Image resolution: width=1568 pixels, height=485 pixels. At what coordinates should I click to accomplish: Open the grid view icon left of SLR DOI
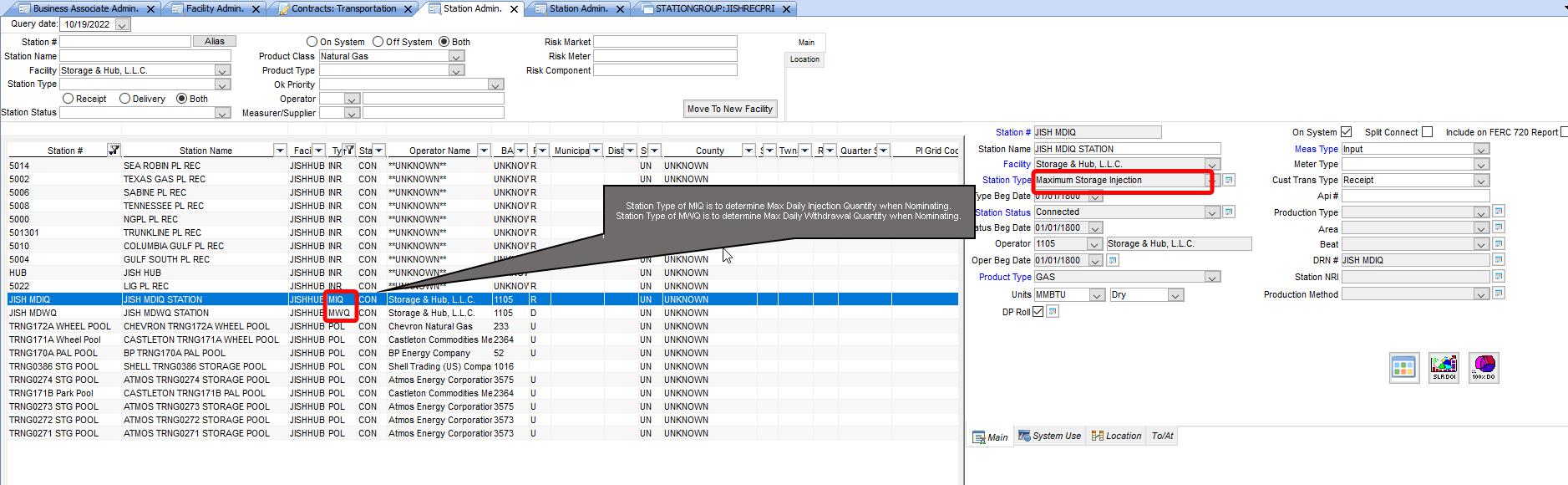[1403, 367]
